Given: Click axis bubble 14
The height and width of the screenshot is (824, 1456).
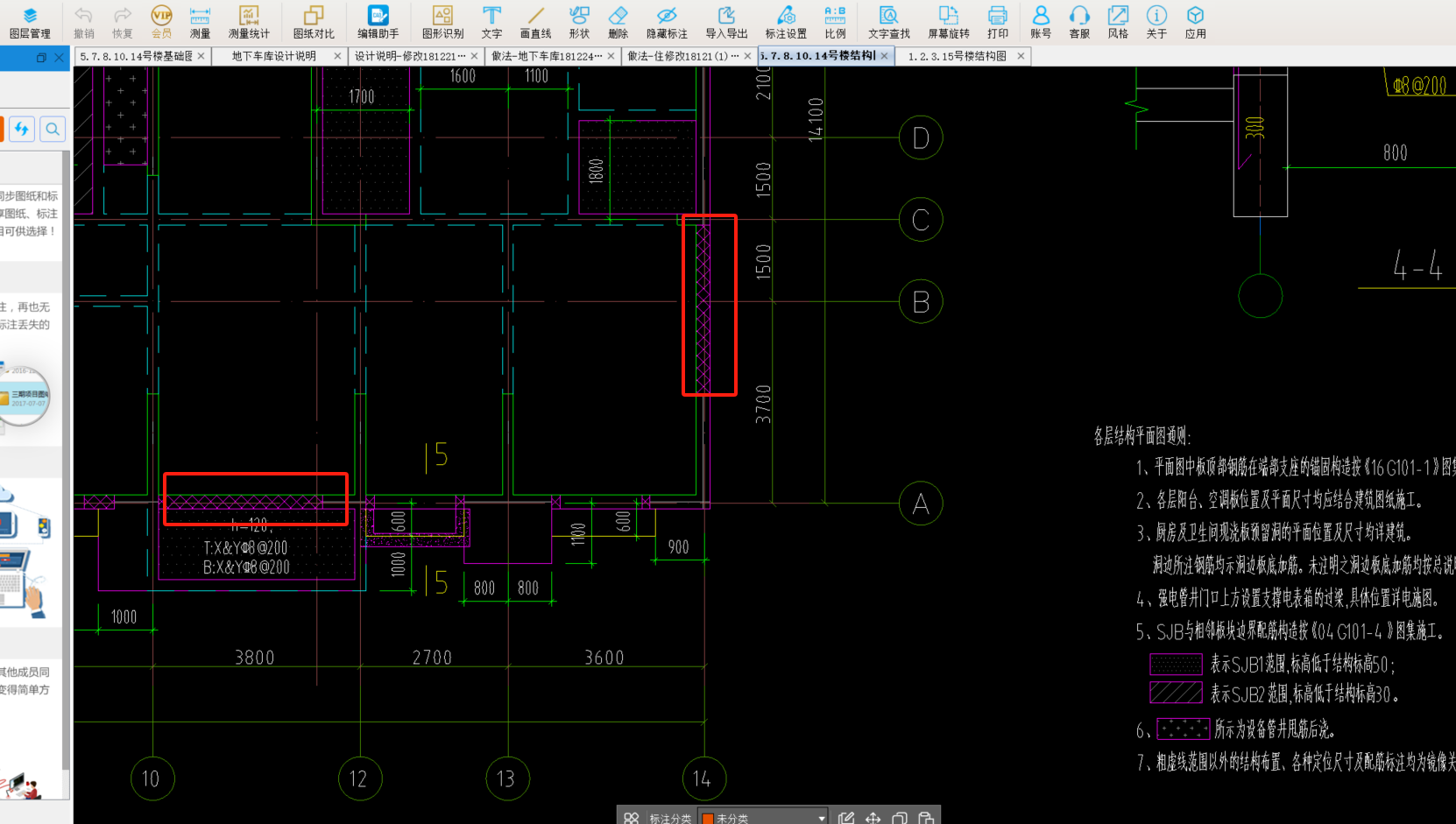Looking at the screenshot, I should [x=703, y=778].
